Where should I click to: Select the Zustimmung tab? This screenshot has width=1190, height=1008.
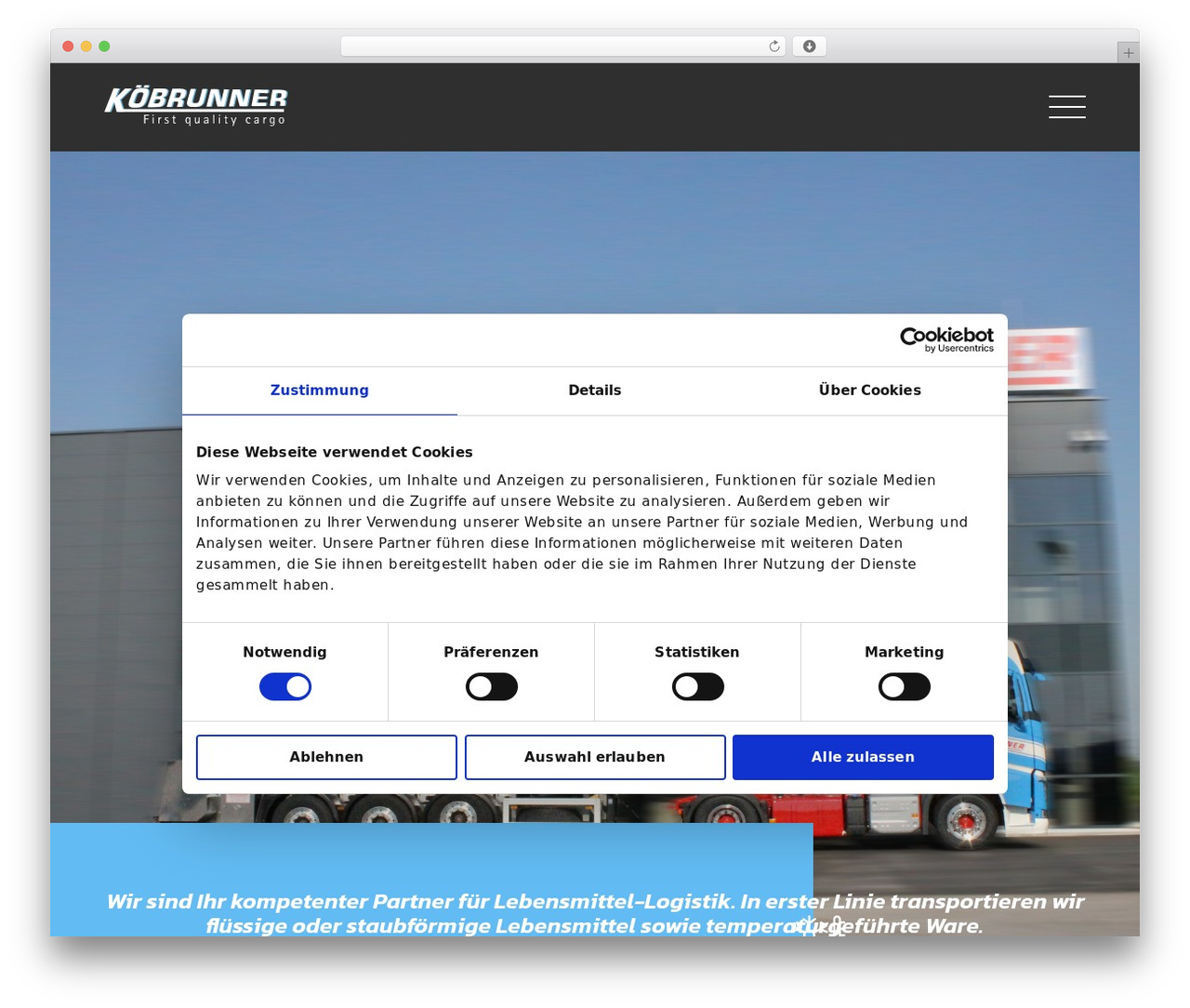(320, 391)
